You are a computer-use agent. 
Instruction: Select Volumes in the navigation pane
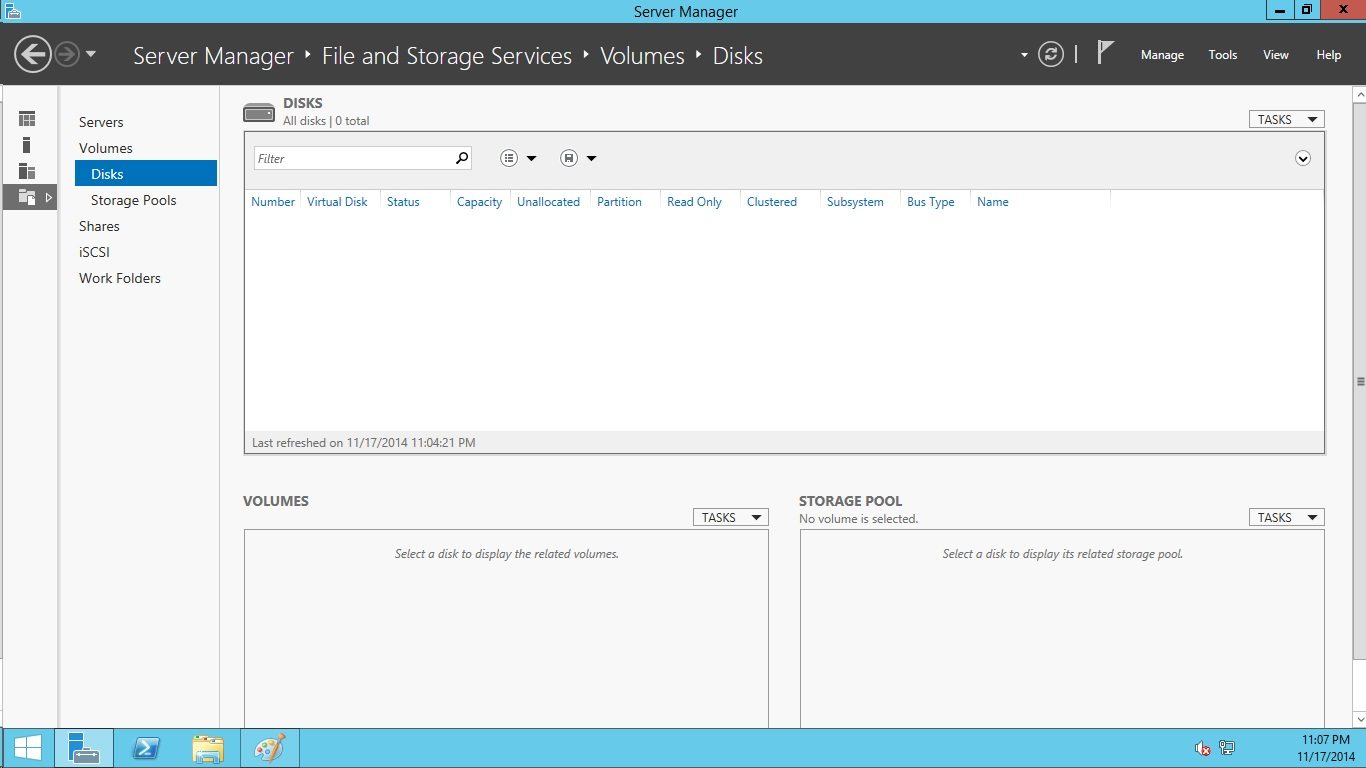106,148
